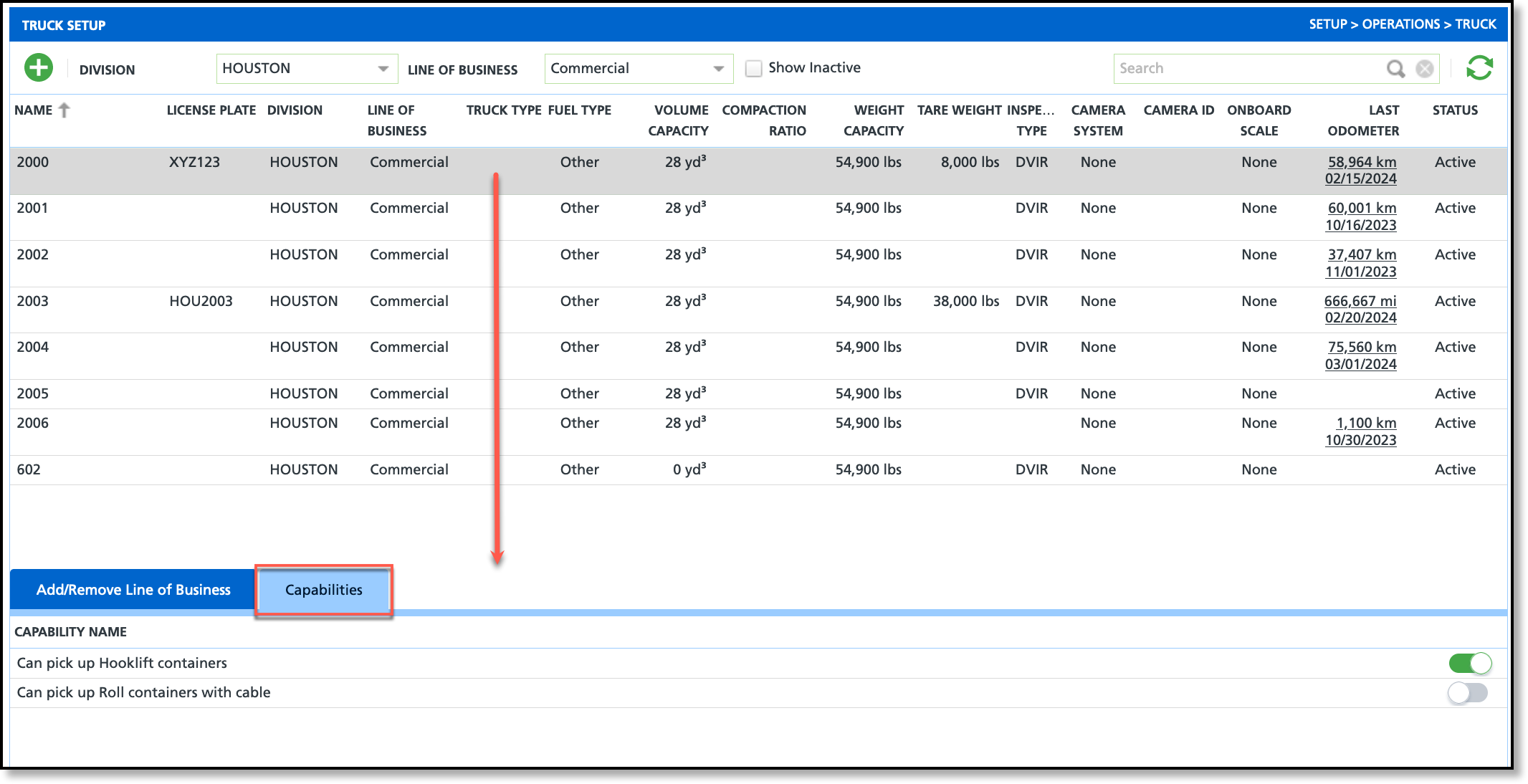1528x784 pixels.
Task: Open odometer link 60,001 km for truck 2001
Action: click(1362, 208)
